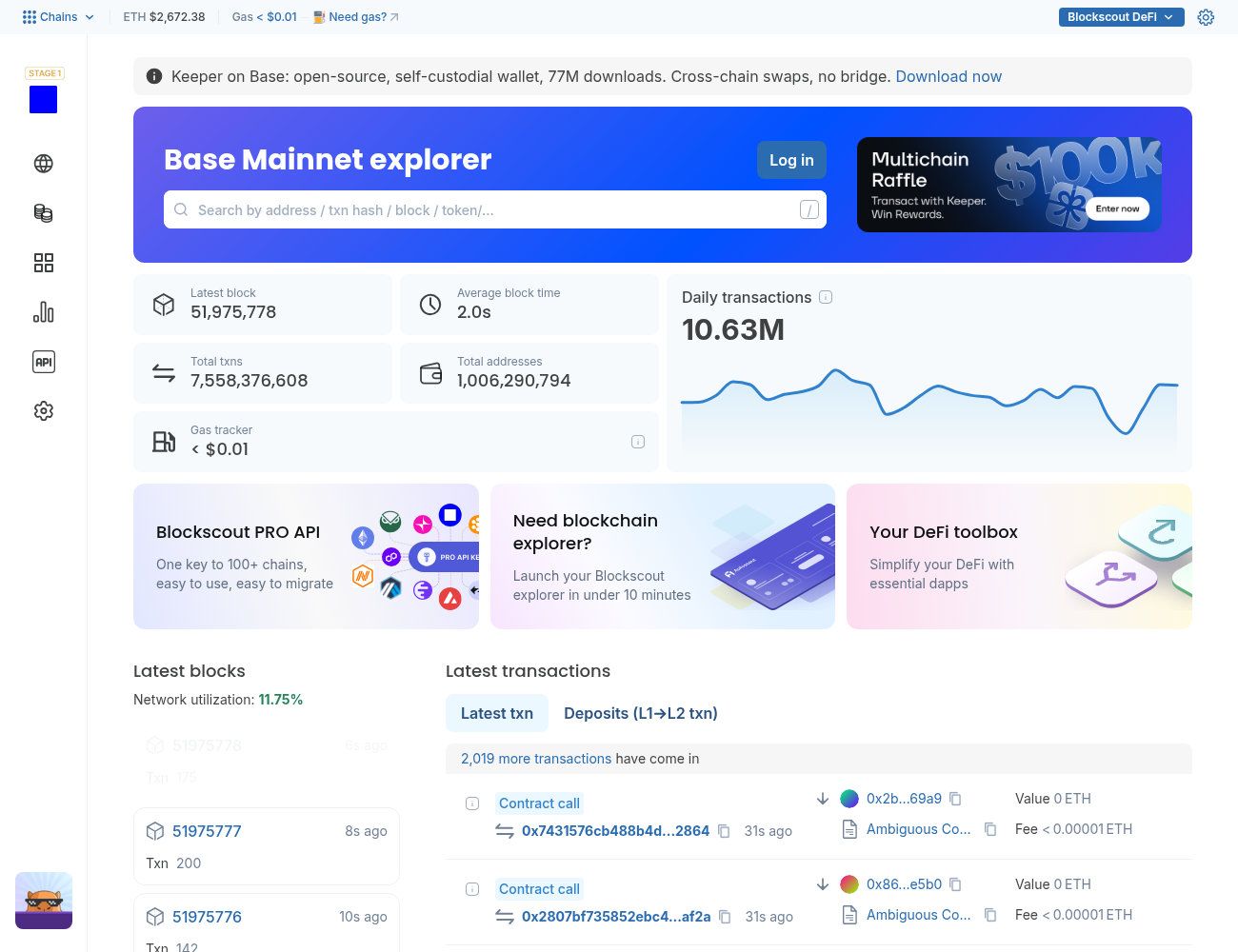Open the Total txns stat card

click(263, 373)
